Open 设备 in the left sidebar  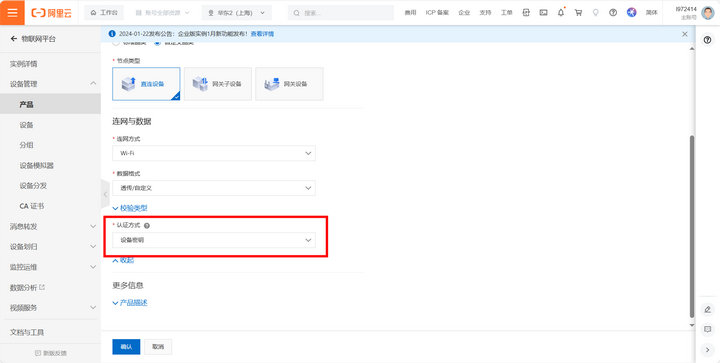[26, 125]
